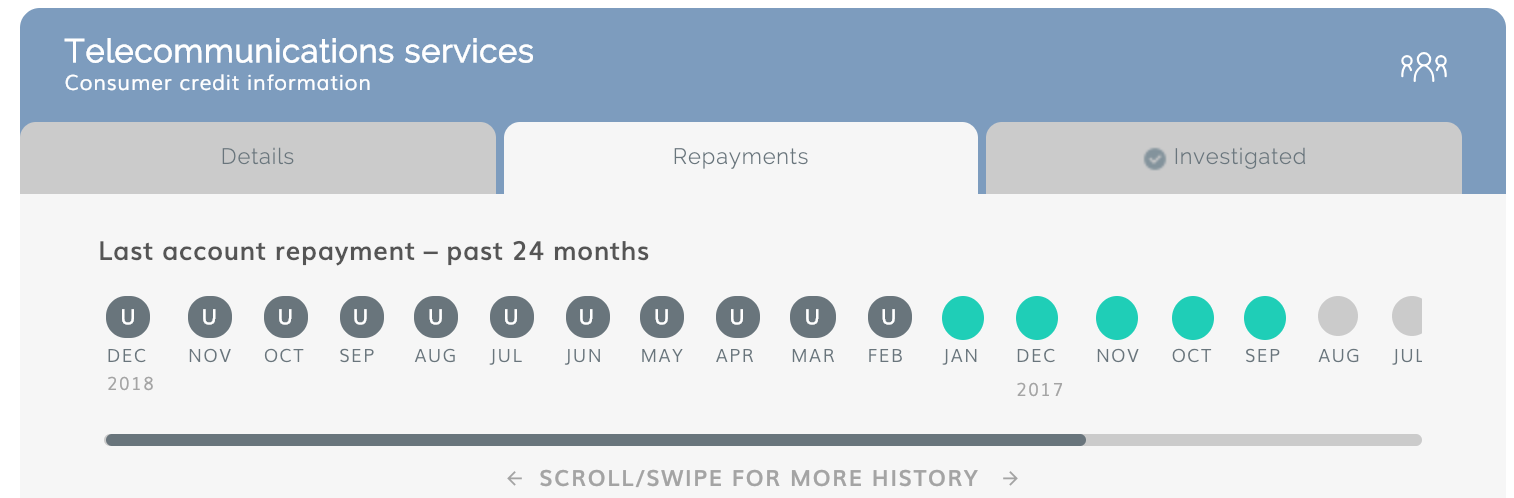
Task: Click the dark horizontal scrollbar thumb
Action: coord(595,439)
